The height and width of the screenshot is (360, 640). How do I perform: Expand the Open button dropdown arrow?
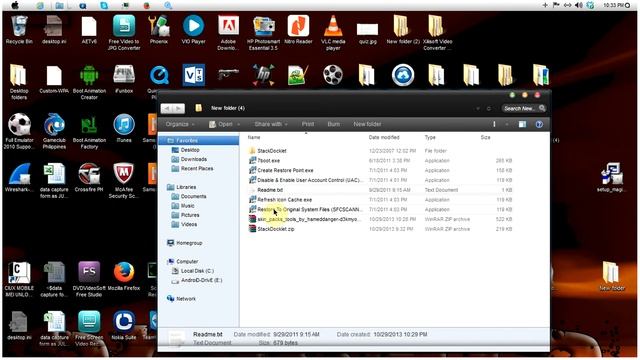(238, 124)
